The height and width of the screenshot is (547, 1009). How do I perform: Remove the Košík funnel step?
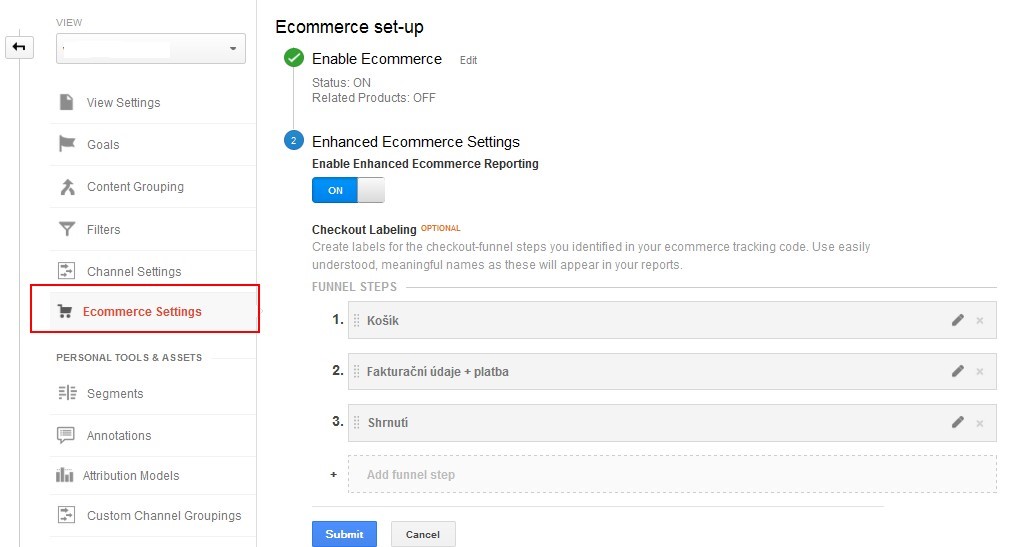[979, 320]
